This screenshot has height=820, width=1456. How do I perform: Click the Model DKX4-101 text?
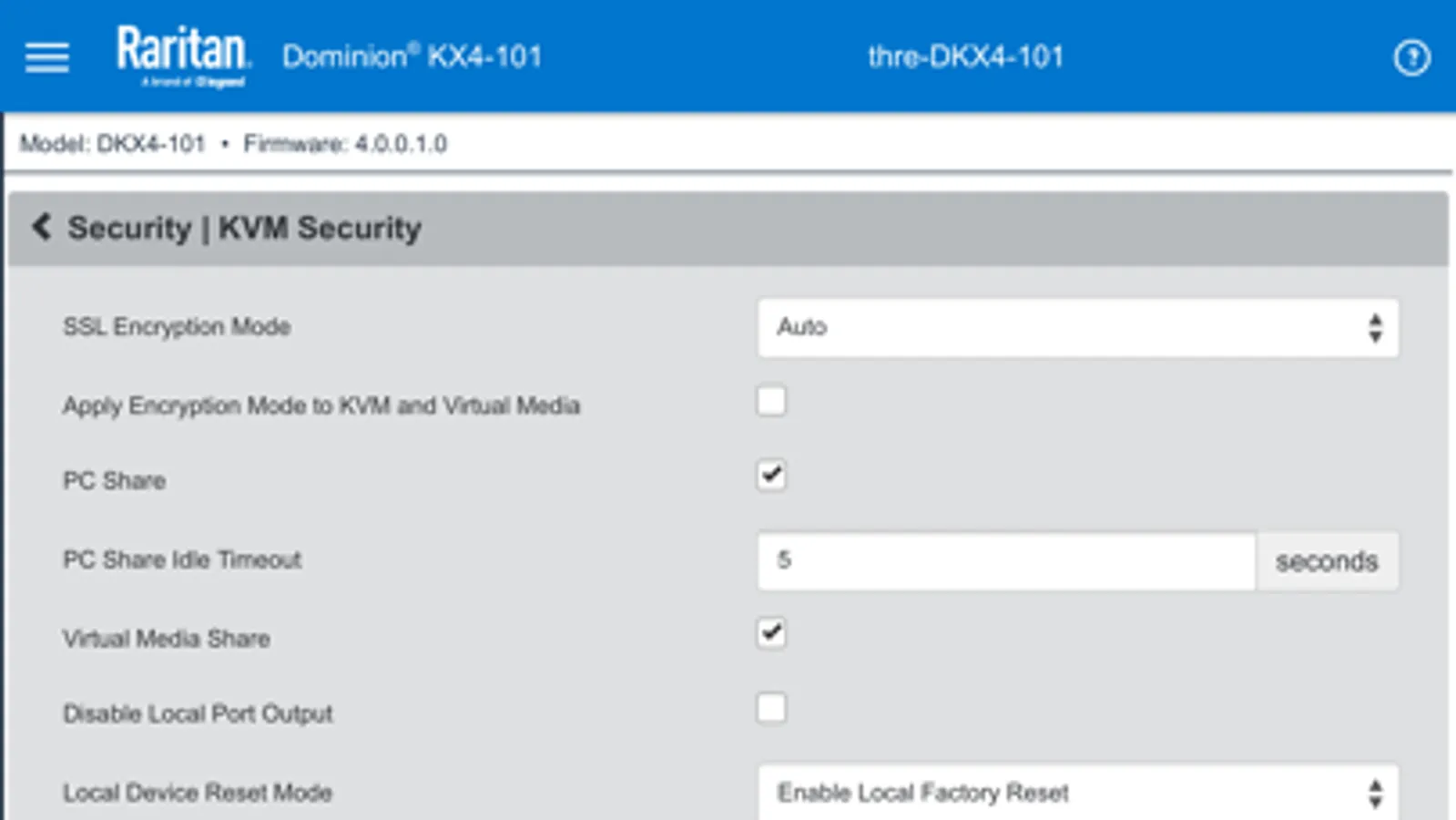[x=112, y=144]
